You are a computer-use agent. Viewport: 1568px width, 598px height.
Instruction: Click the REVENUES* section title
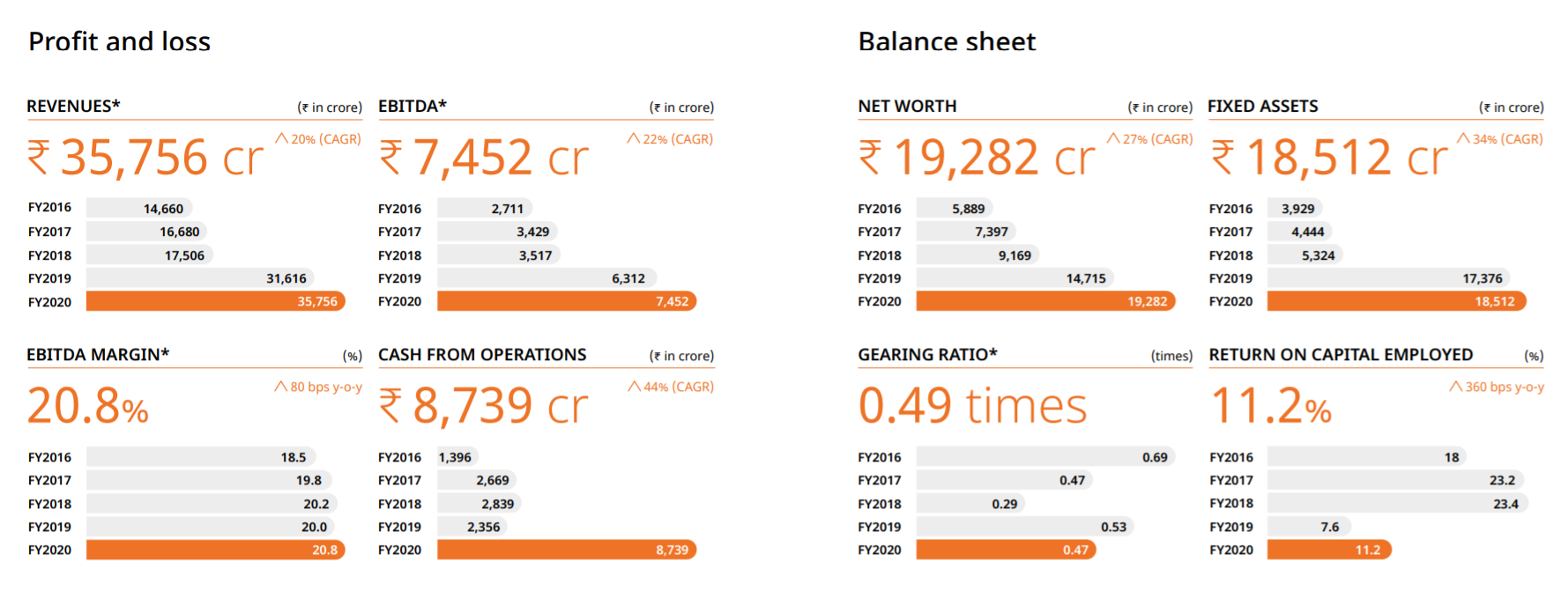click(73, 107)
